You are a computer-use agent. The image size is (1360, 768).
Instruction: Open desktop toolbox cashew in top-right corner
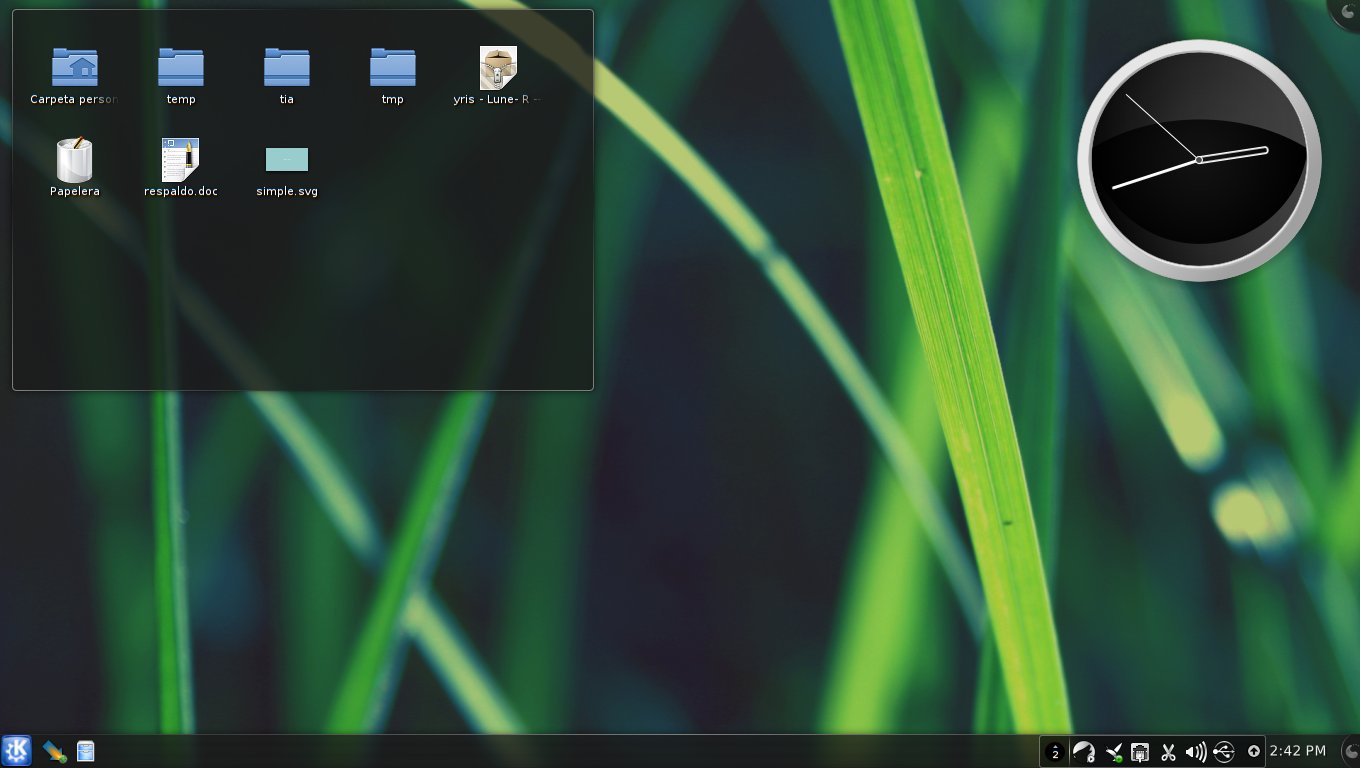click(1346, 11)
